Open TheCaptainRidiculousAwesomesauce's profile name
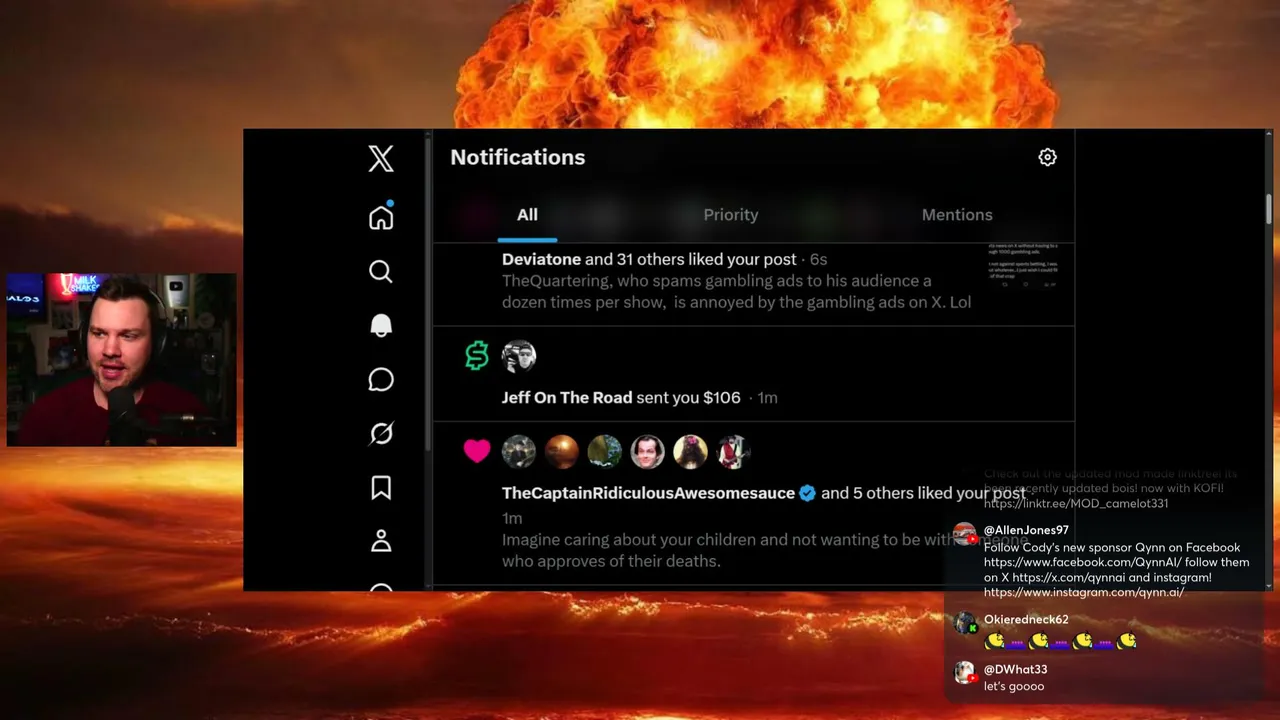The height and width of the screenshot is (720, 1280). click(648, 493)
